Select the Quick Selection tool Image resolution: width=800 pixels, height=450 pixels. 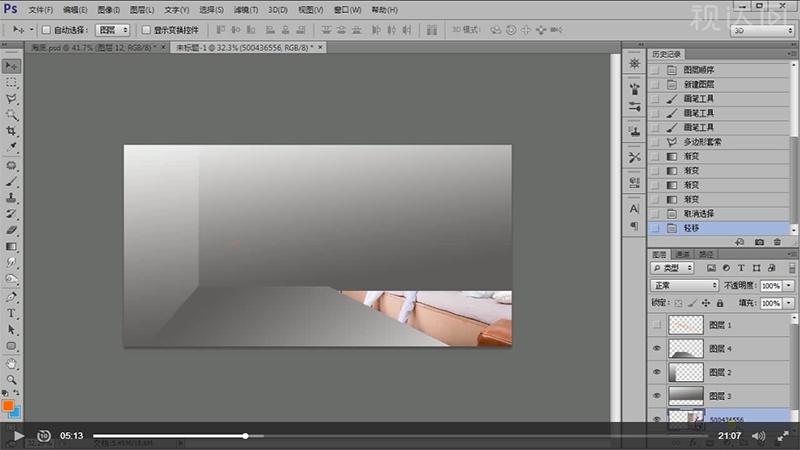(x=11, y=115)
